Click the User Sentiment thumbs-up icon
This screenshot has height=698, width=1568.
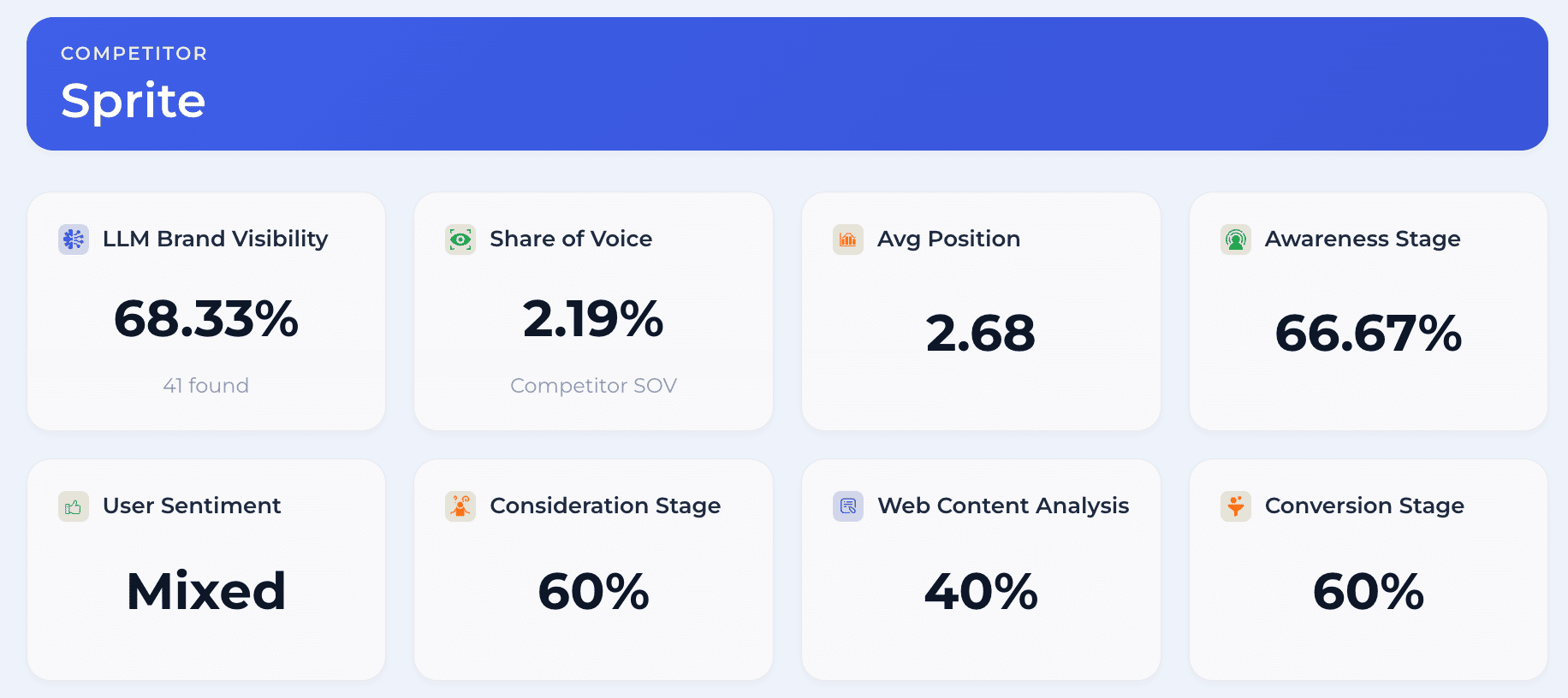(x=74, y=506)
